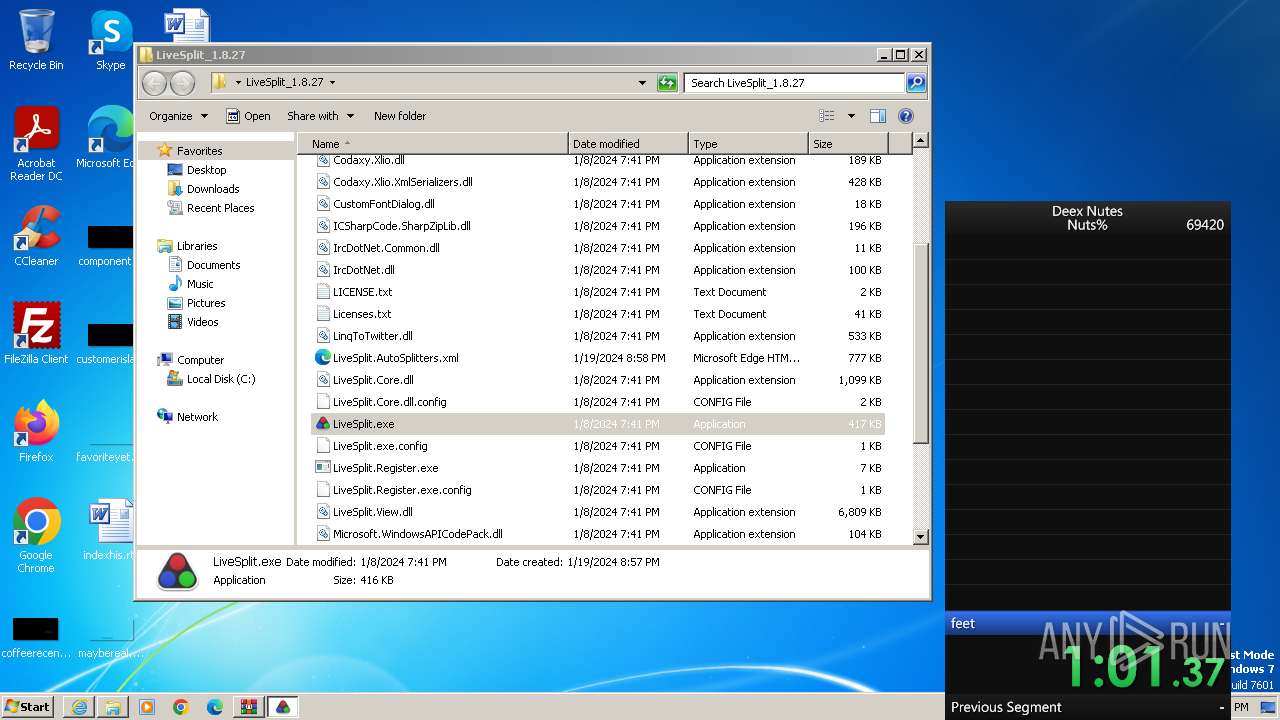
Task: Select LICENSE.txt document icon
Action: click(323, 292)
